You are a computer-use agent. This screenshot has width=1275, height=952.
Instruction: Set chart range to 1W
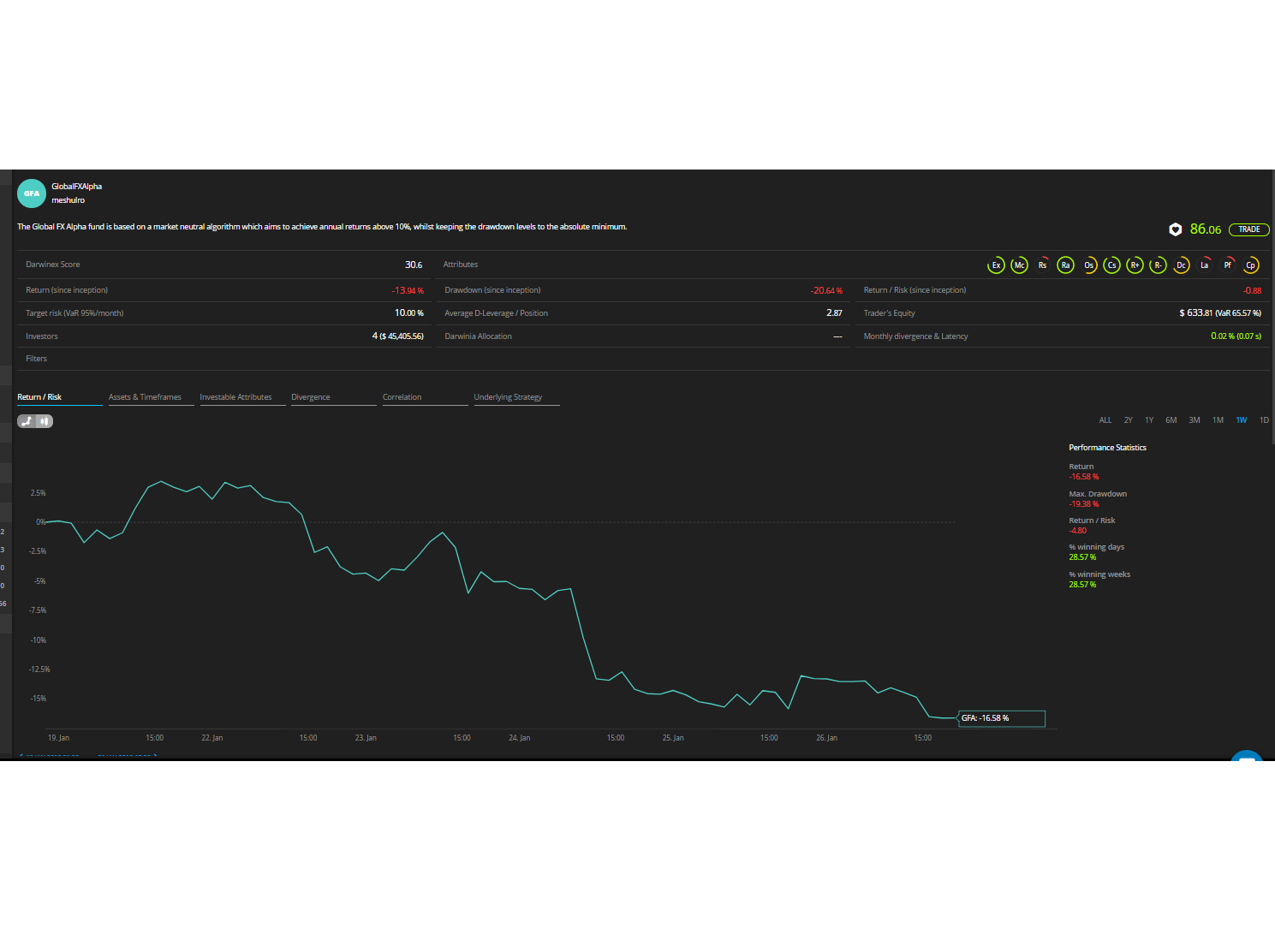[x=1241, y=420]
